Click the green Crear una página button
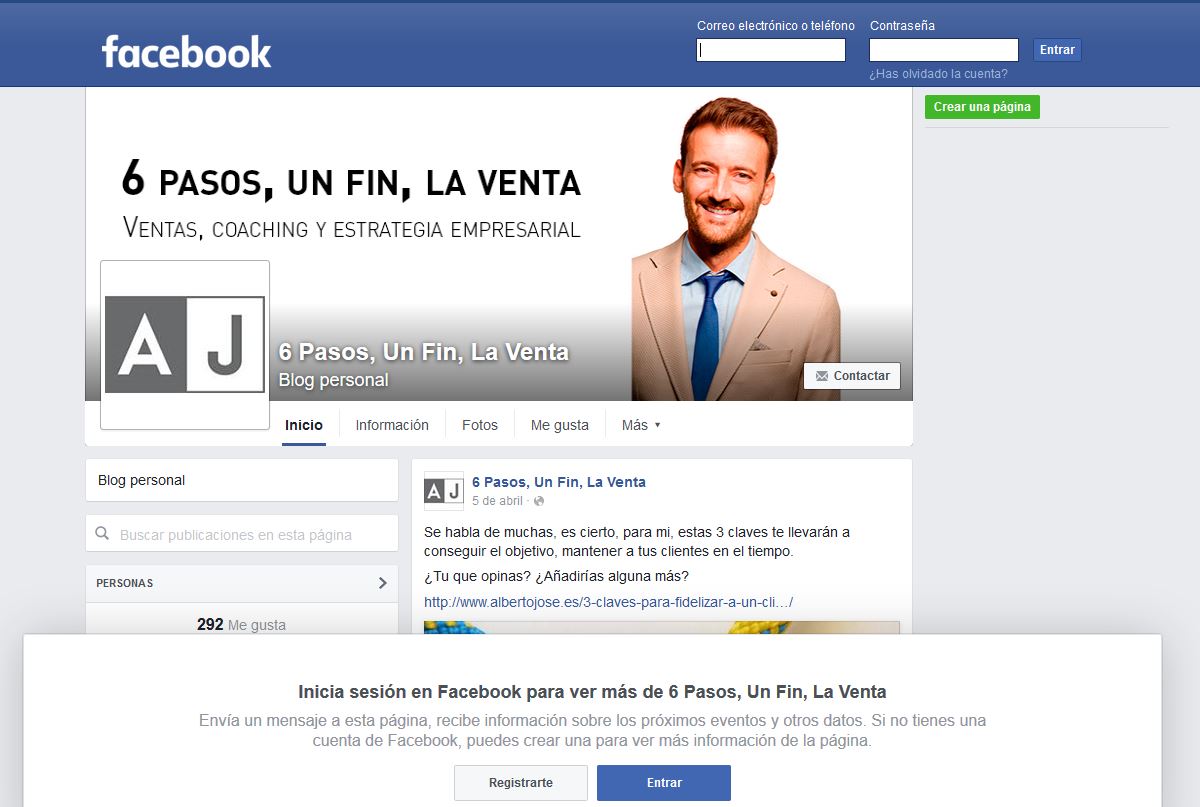Image resolution: width=1200 pixels, height=807 pixels. tap(982, 107)
